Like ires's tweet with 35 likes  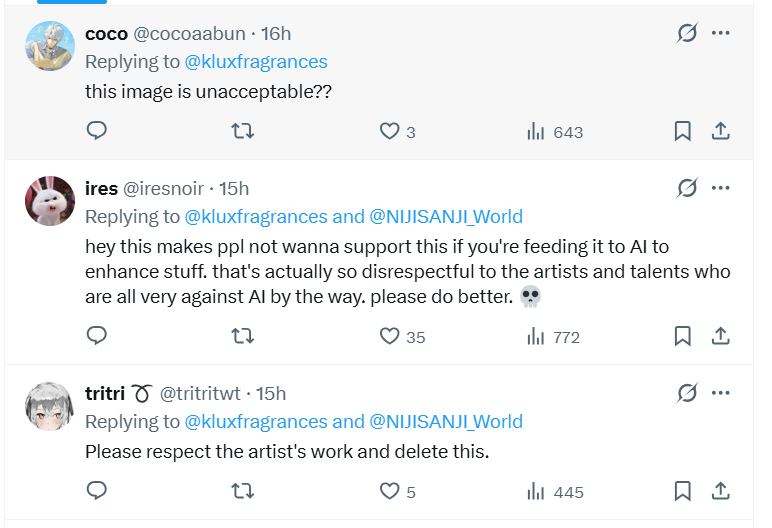389,336
